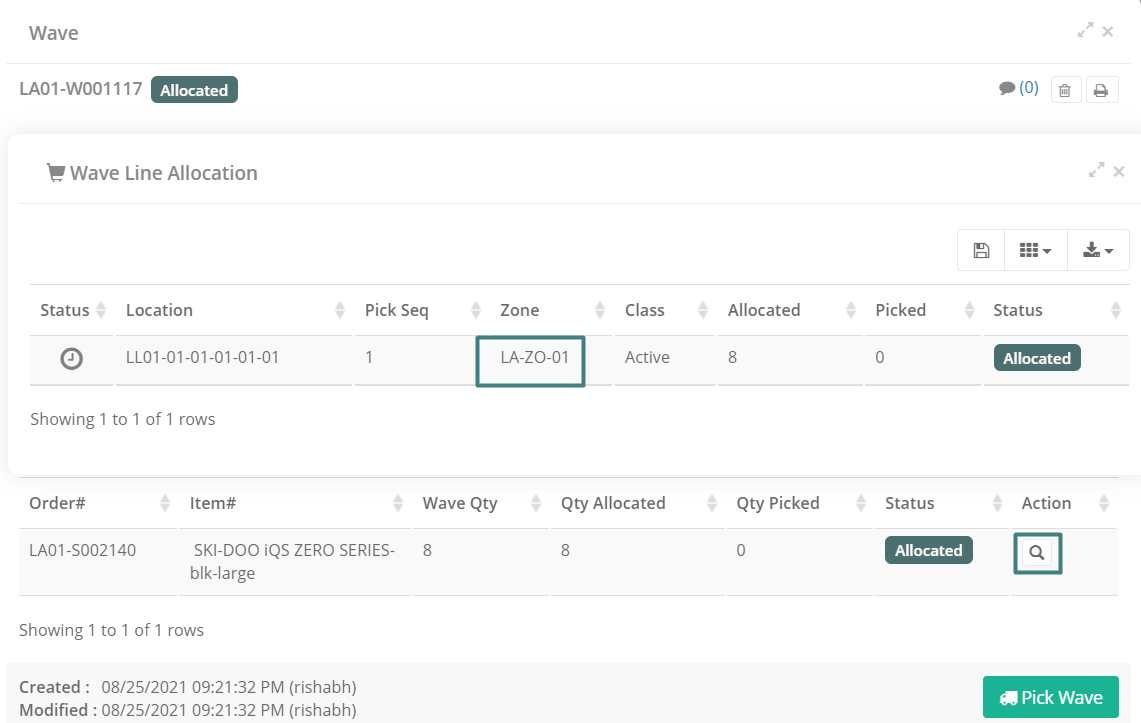1141x723 pixels.
Task: Close the Wave Line Allocation panel
Action: [1119, 172]
